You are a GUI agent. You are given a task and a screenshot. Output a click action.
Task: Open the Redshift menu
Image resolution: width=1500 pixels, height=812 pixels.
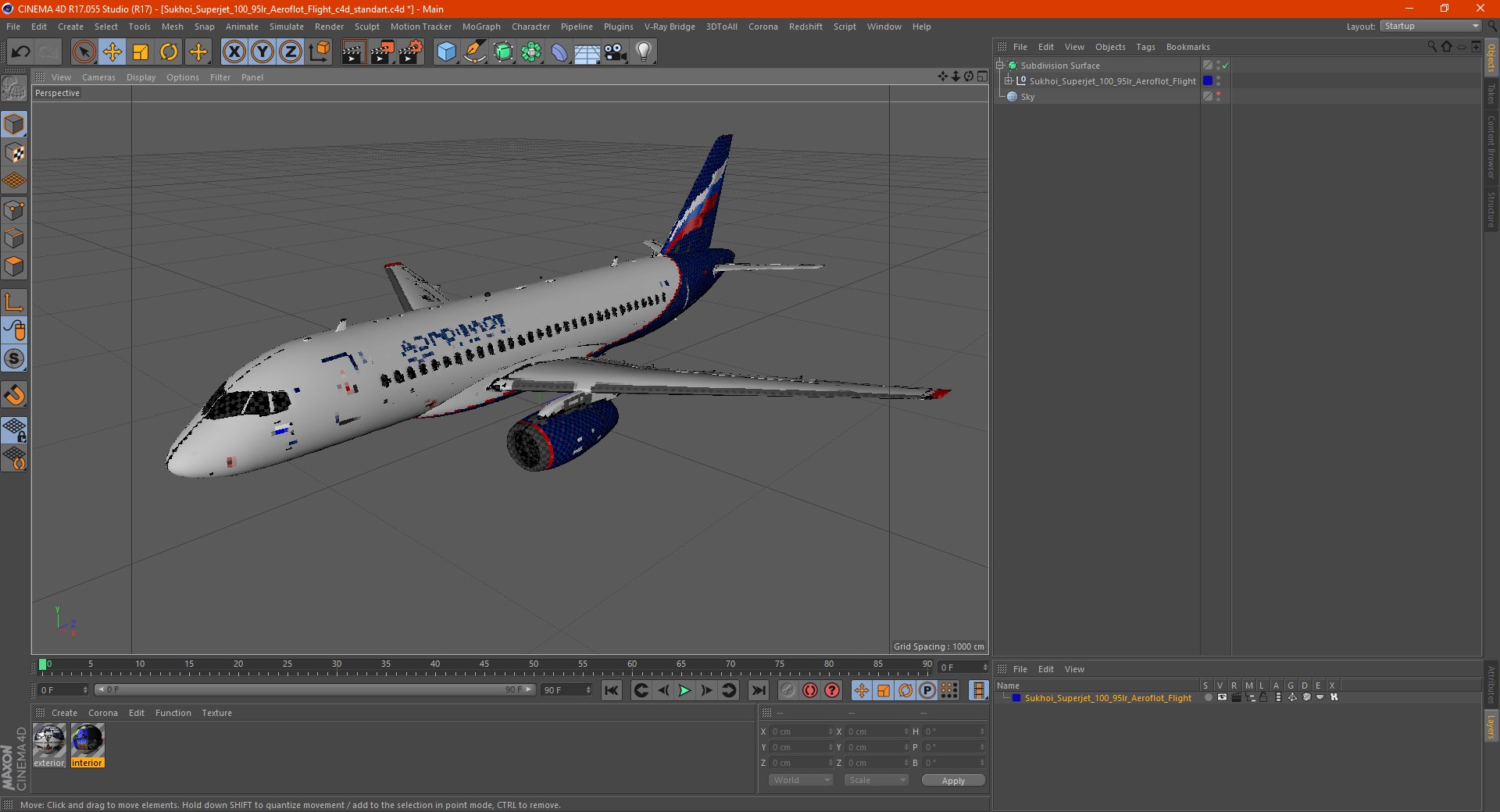tap(805, 27)
